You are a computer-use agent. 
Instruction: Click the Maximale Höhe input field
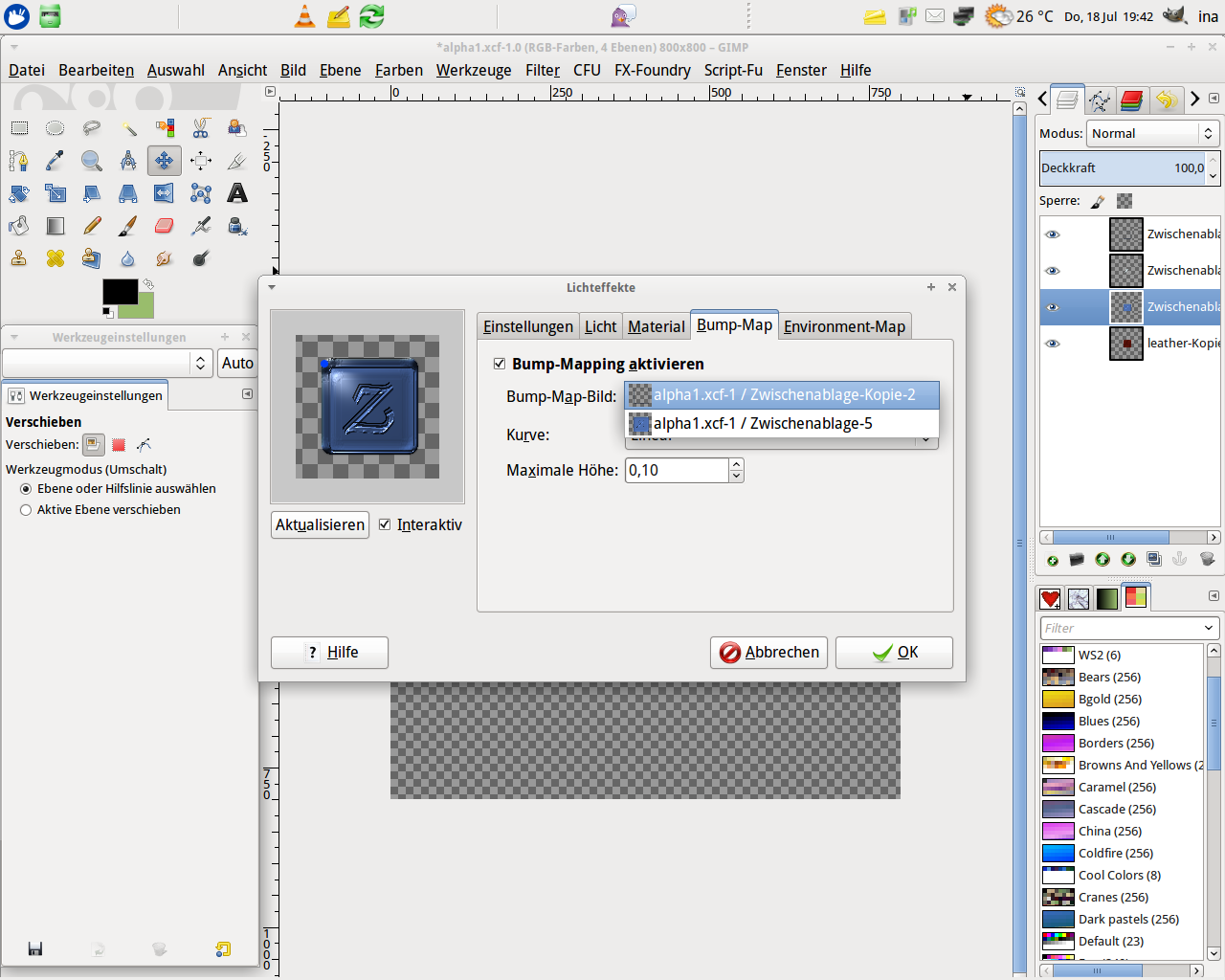click(x=678, y=470)
